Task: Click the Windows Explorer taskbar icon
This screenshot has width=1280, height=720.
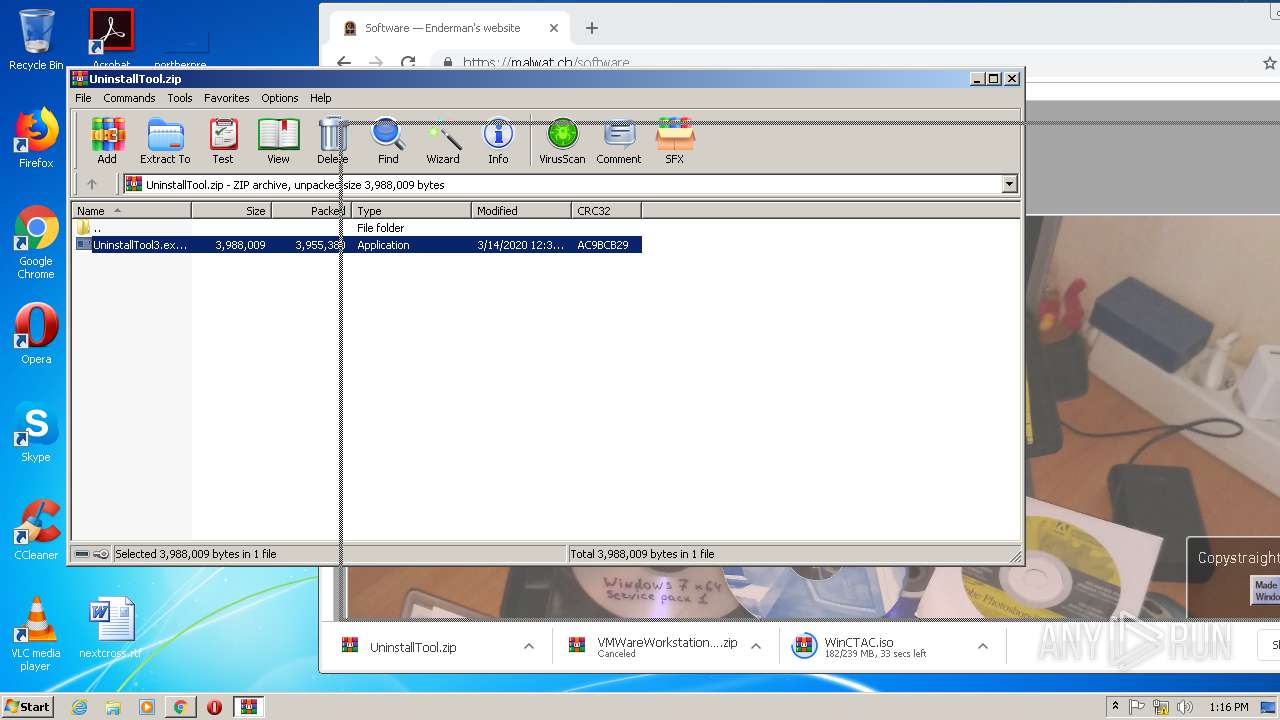Action: [113, 707]
